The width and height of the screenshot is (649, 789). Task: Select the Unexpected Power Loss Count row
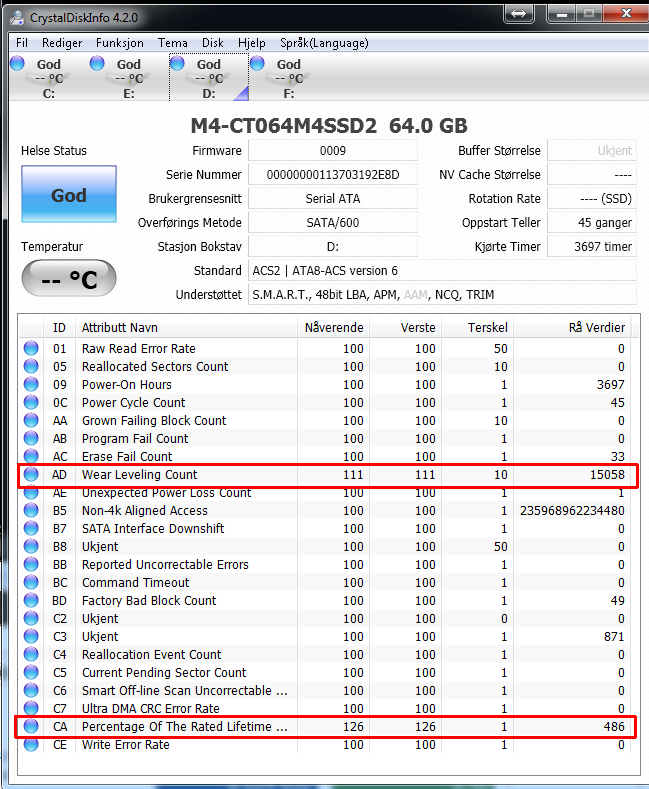325,493
